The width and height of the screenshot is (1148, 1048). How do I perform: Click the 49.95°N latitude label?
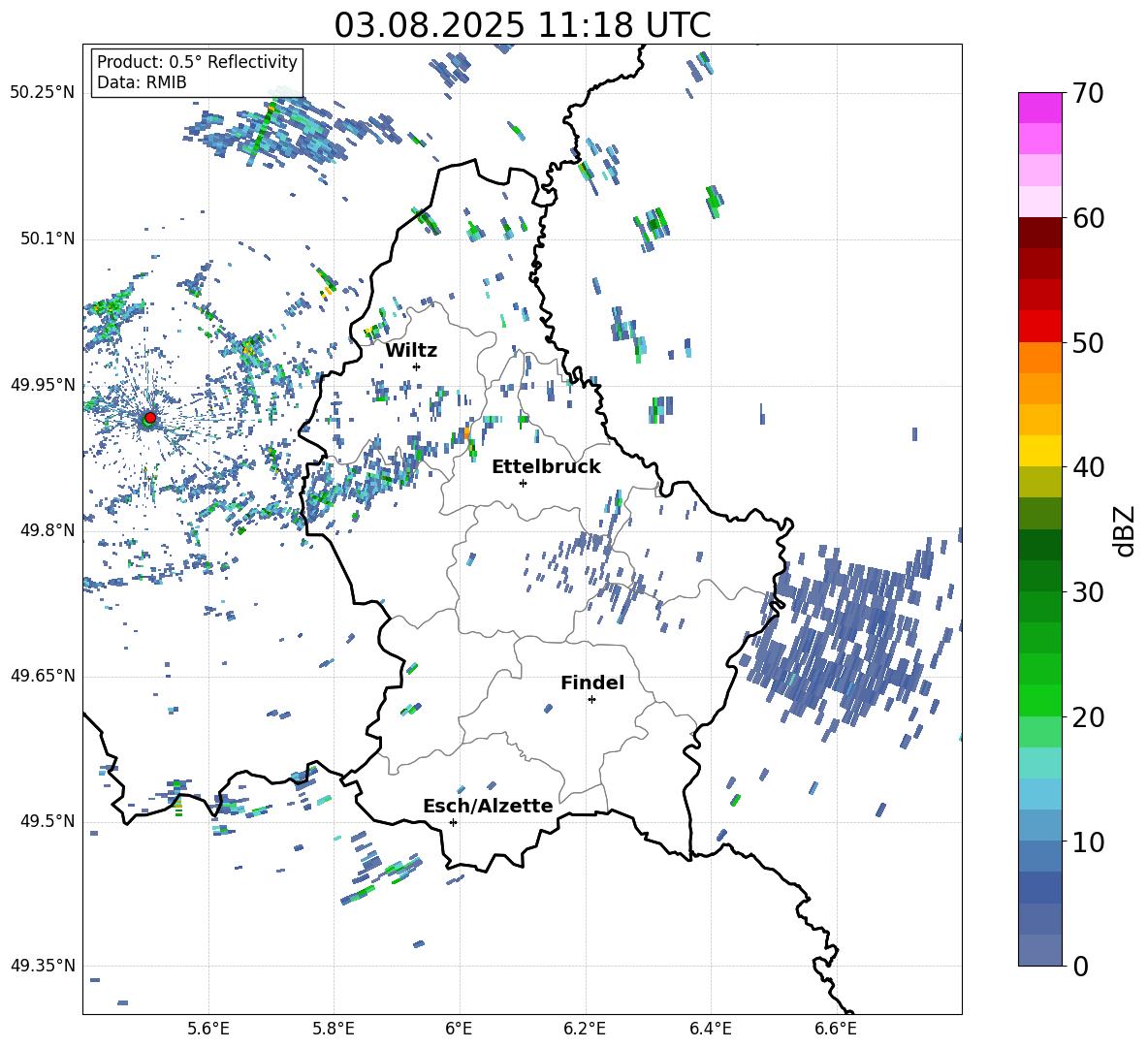[43, 385]
